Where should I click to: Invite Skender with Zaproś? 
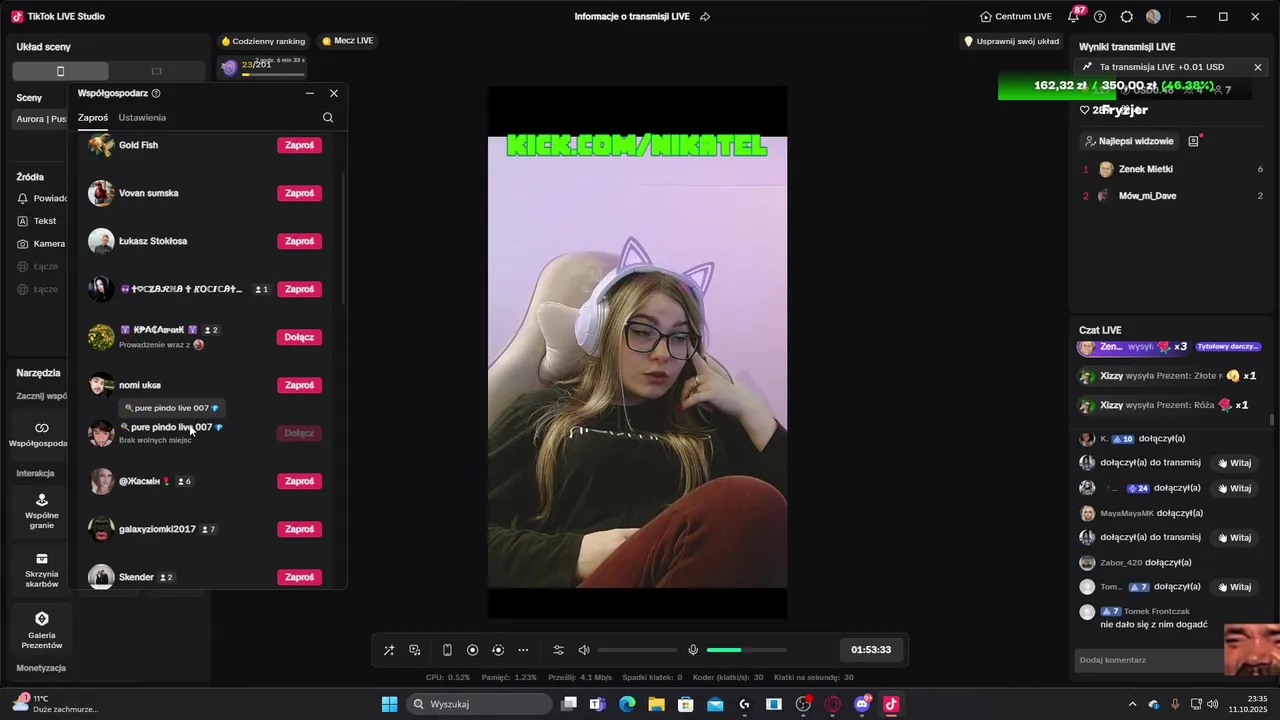tap(299, 577)
